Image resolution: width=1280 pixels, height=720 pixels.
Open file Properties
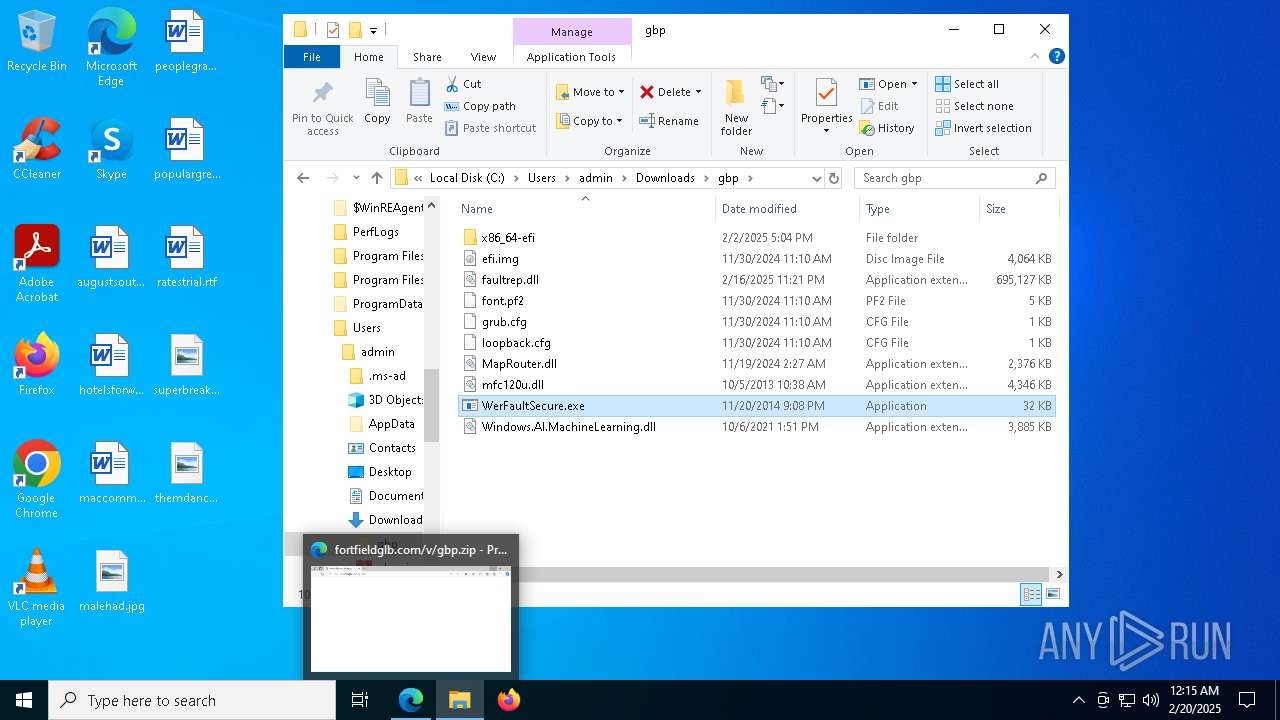tap(826, 106)
